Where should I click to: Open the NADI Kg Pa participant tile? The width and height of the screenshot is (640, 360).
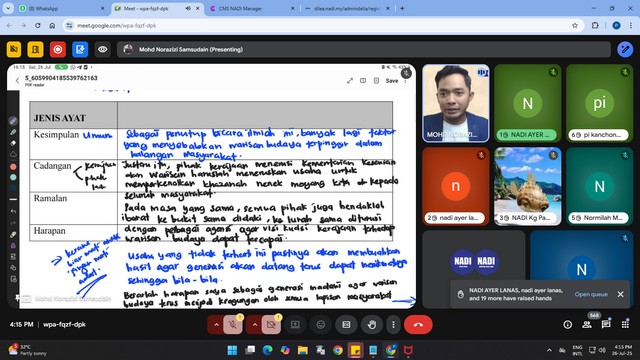pyautogui.click(x=527, y=186)
